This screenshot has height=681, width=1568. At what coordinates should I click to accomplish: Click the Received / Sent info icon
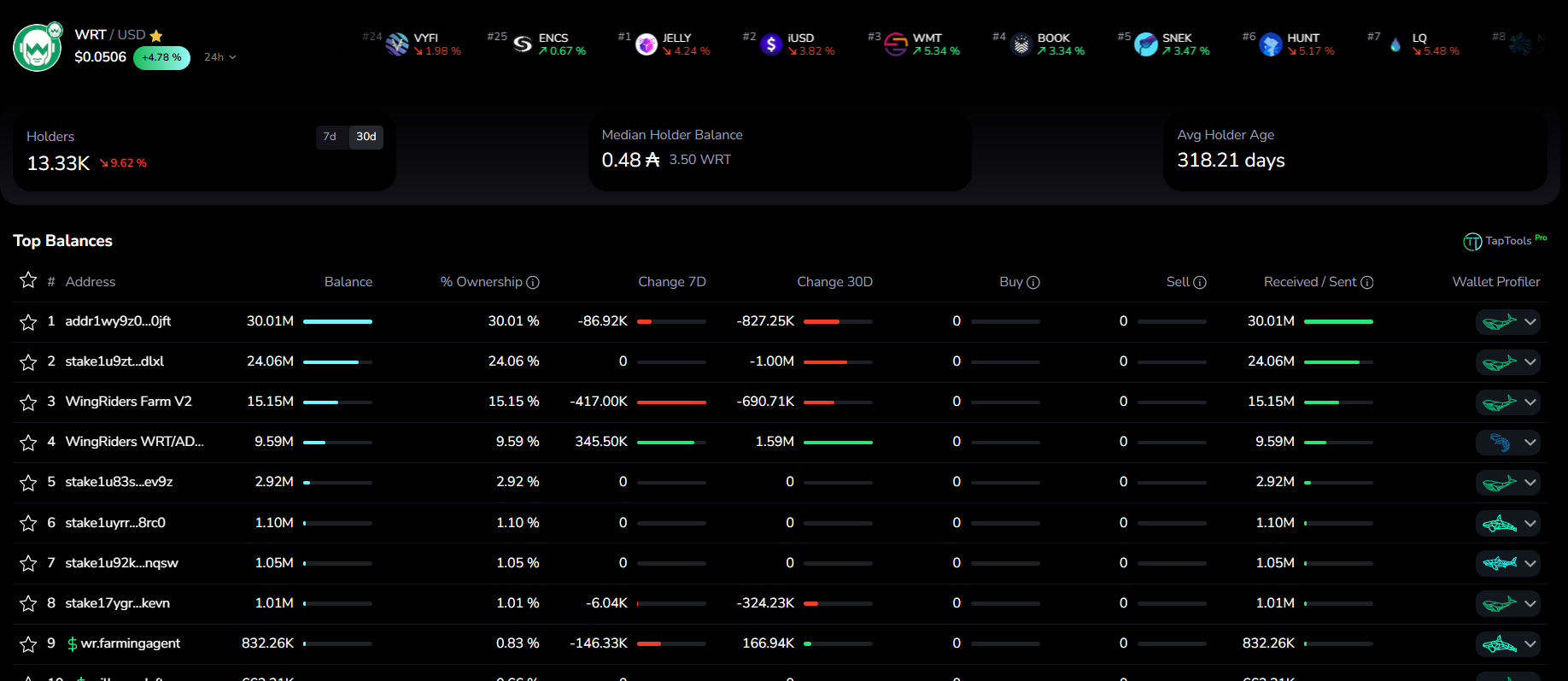(x=1367, y=283)
